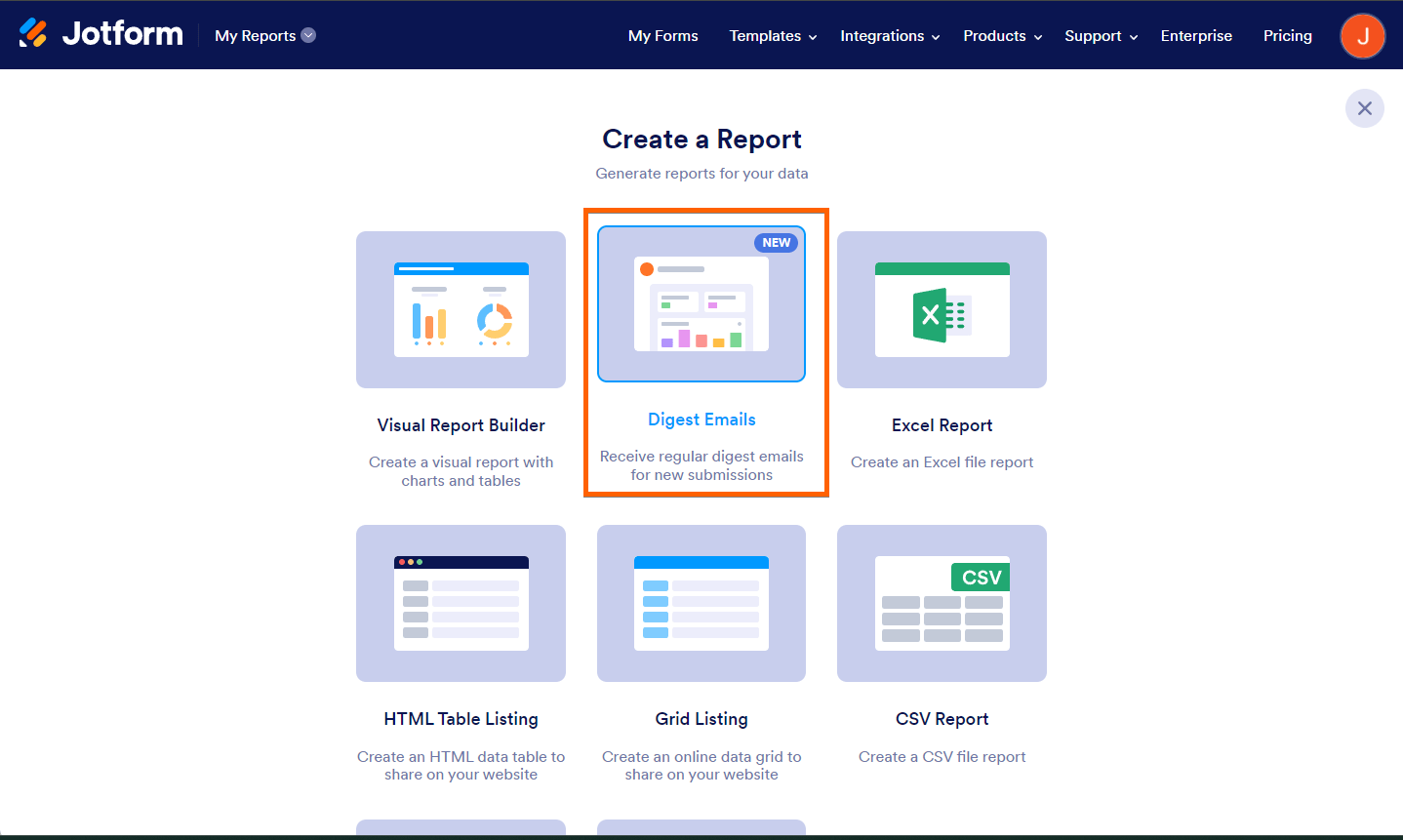Click the Jotform wordmark text
This screenshot has width=1403, height=840.
123,34
